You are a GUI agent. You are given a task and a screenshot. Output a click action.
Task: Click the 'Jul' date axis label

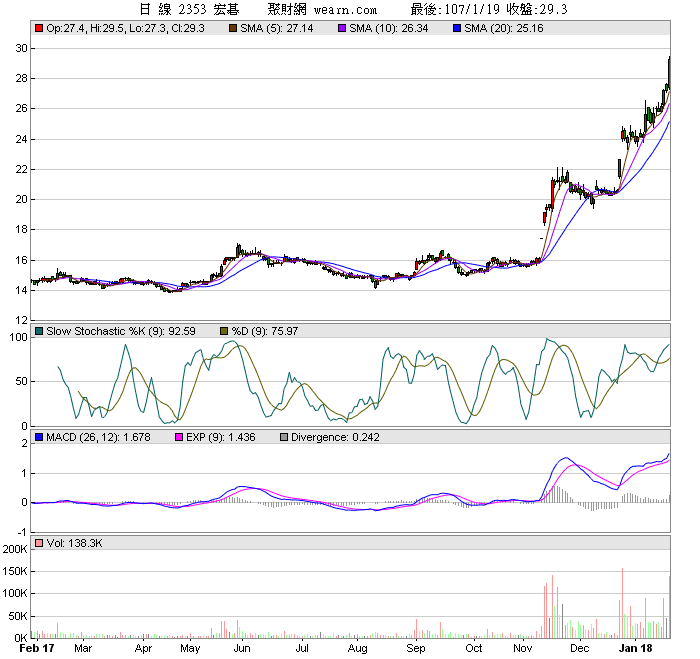coord(302,648)
